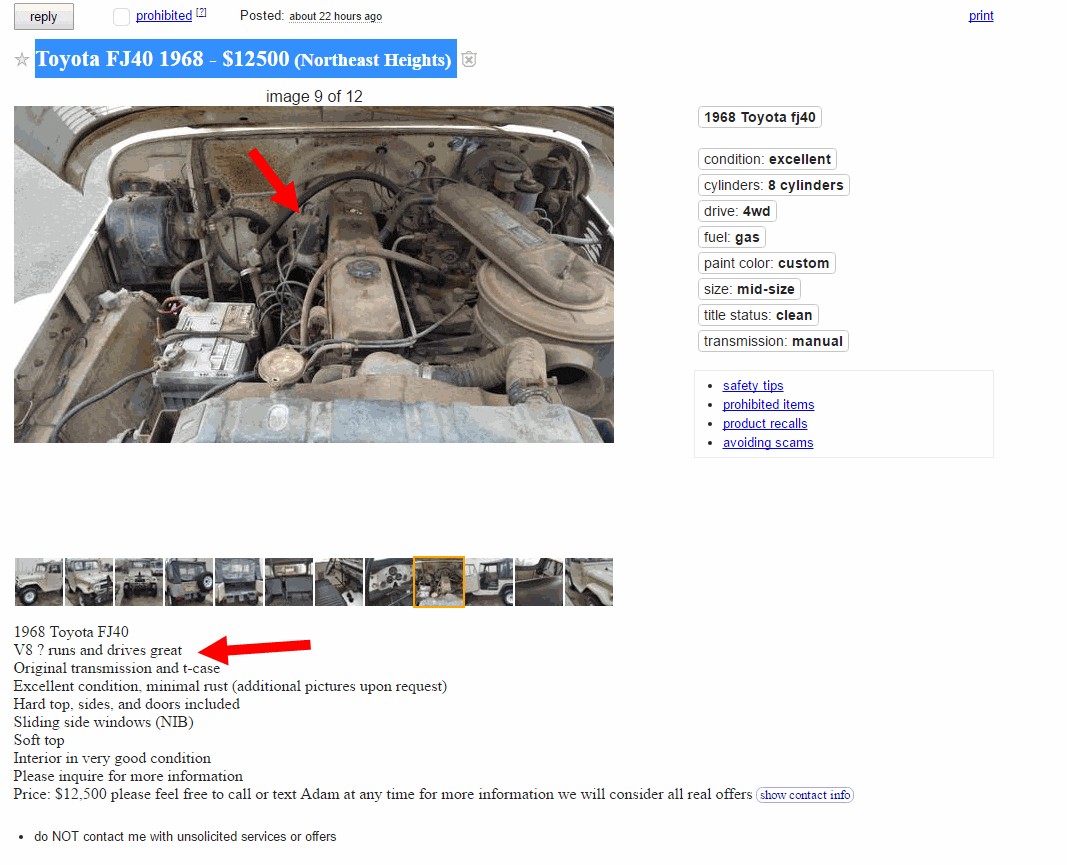The image size is (1067, 865).
Task: Select the eighth thumbnail showing dashboard gauges
Action: (389, 582)
